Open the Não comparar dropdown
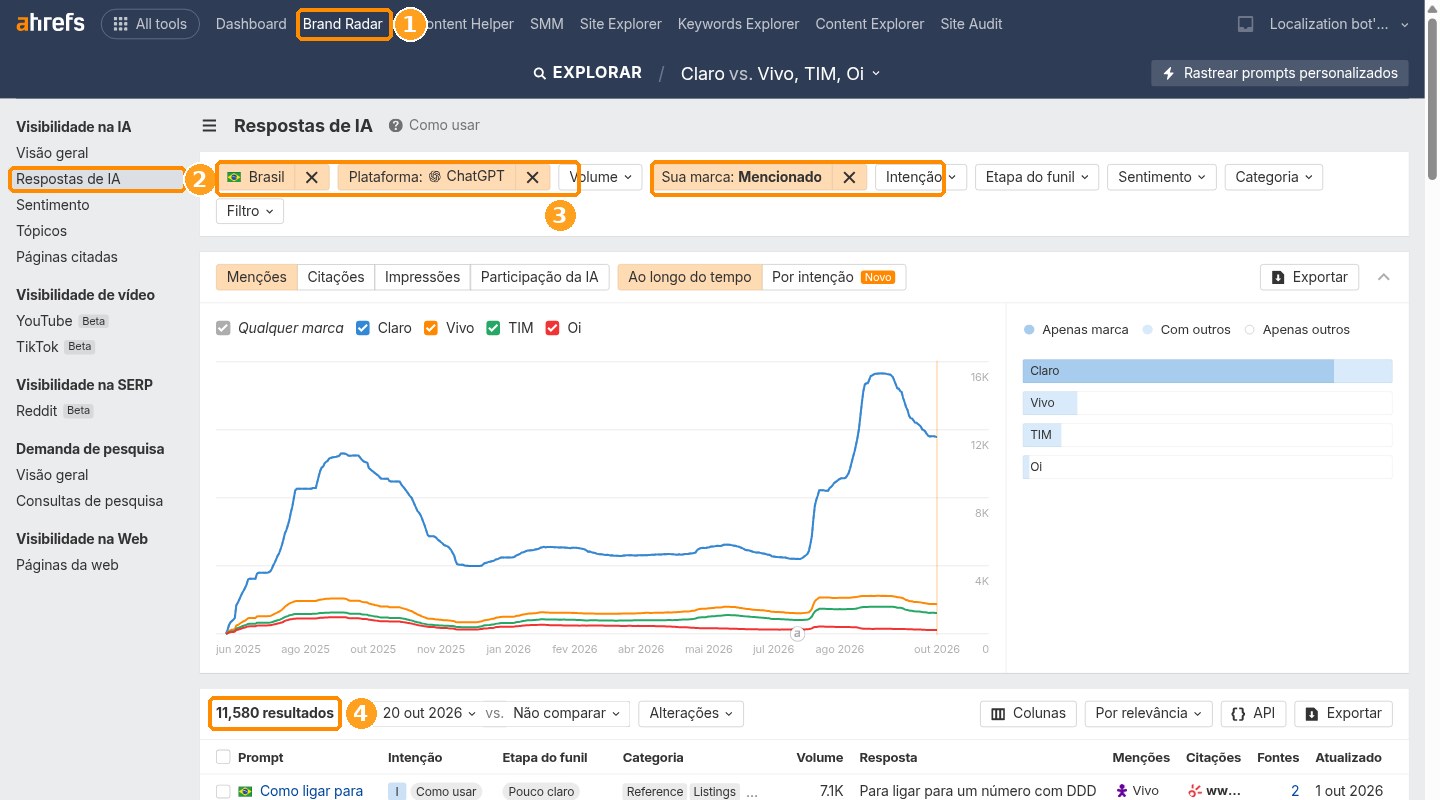This screenshot has width=1440, height=800. 566,713
